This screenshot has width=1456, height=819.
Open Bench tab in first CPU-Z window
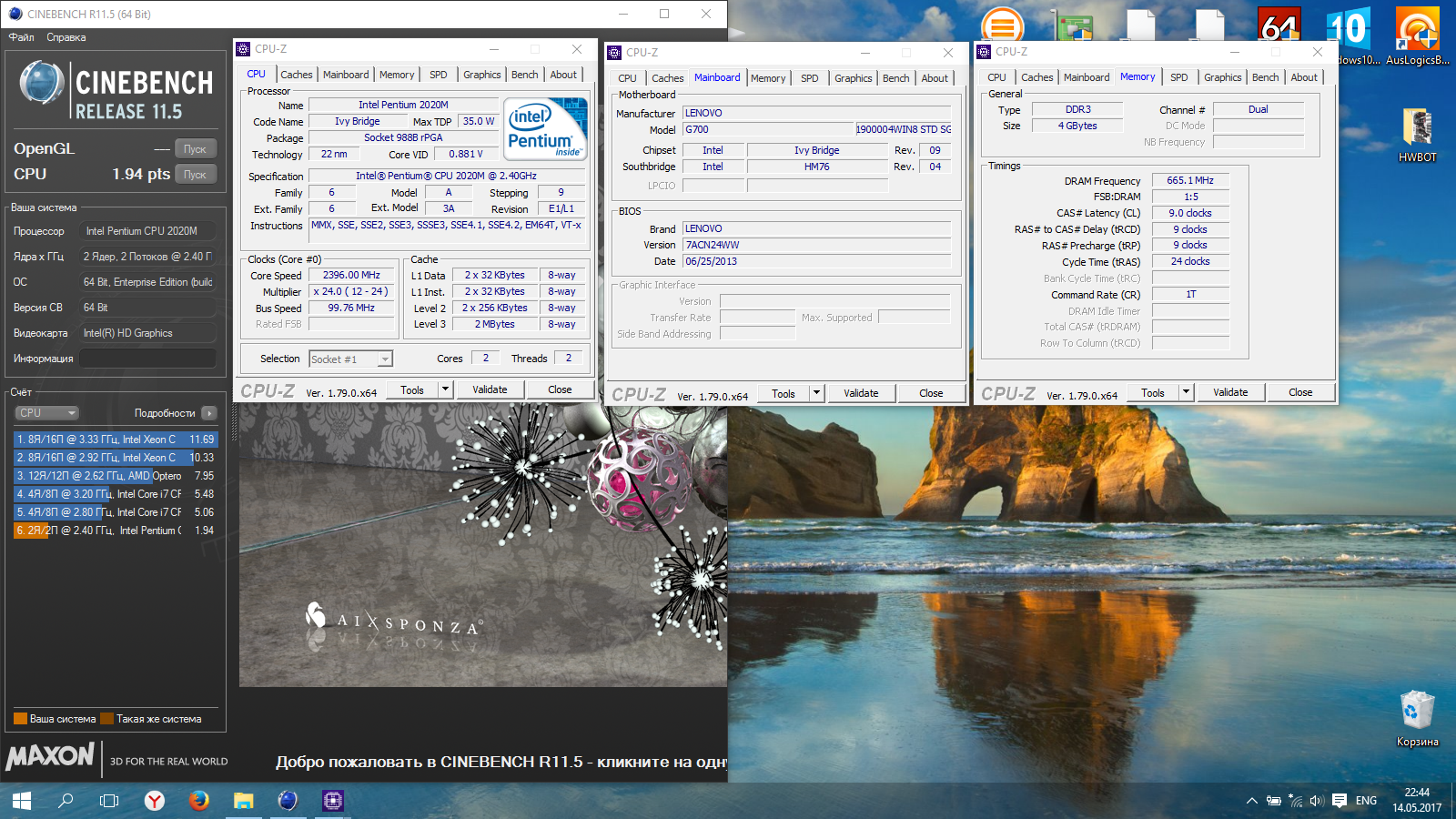click(525, 75)
